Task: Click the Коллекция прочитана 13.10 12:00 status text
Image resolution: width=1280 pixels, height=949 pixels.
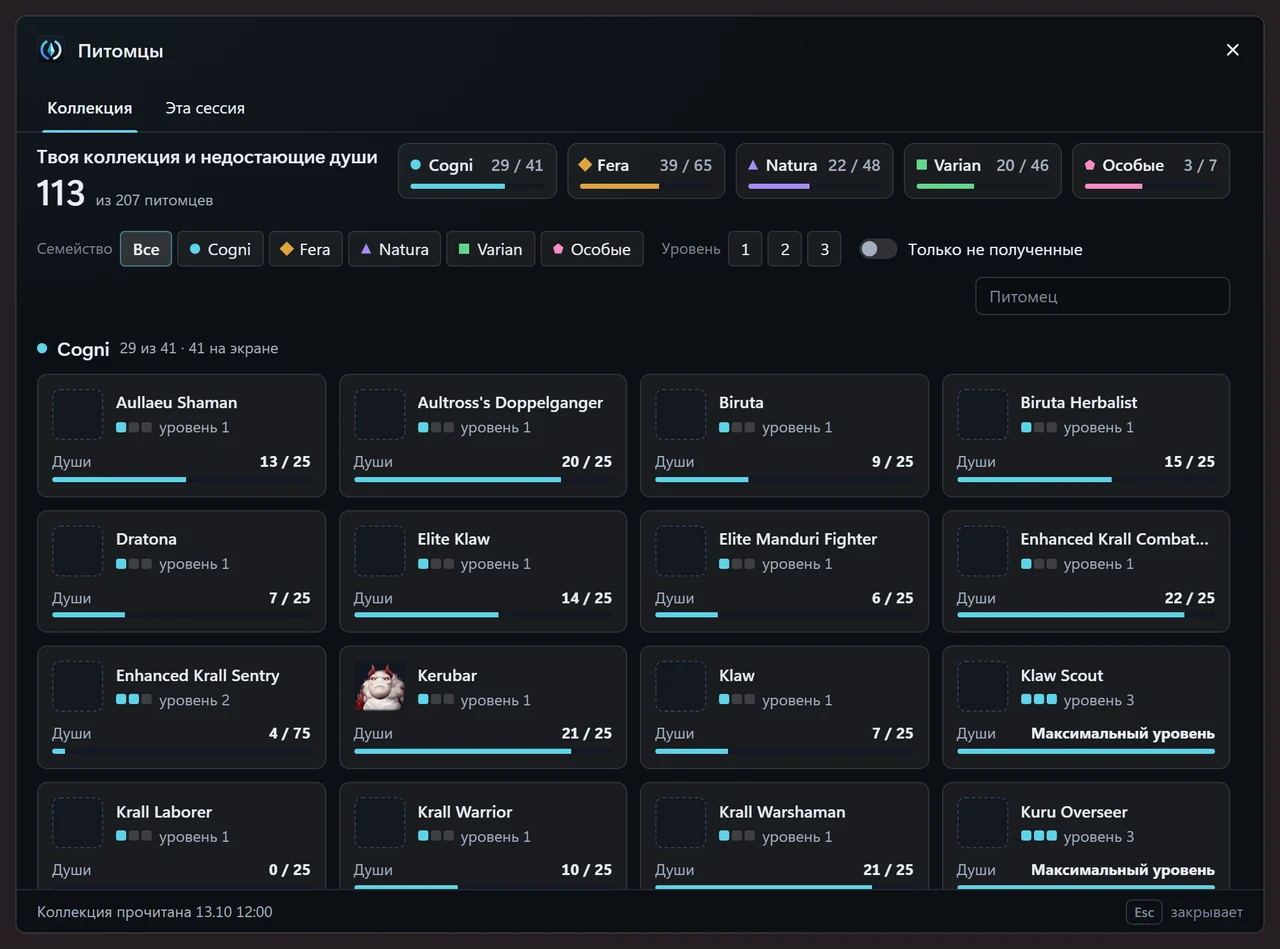Action: coord(154,912)
